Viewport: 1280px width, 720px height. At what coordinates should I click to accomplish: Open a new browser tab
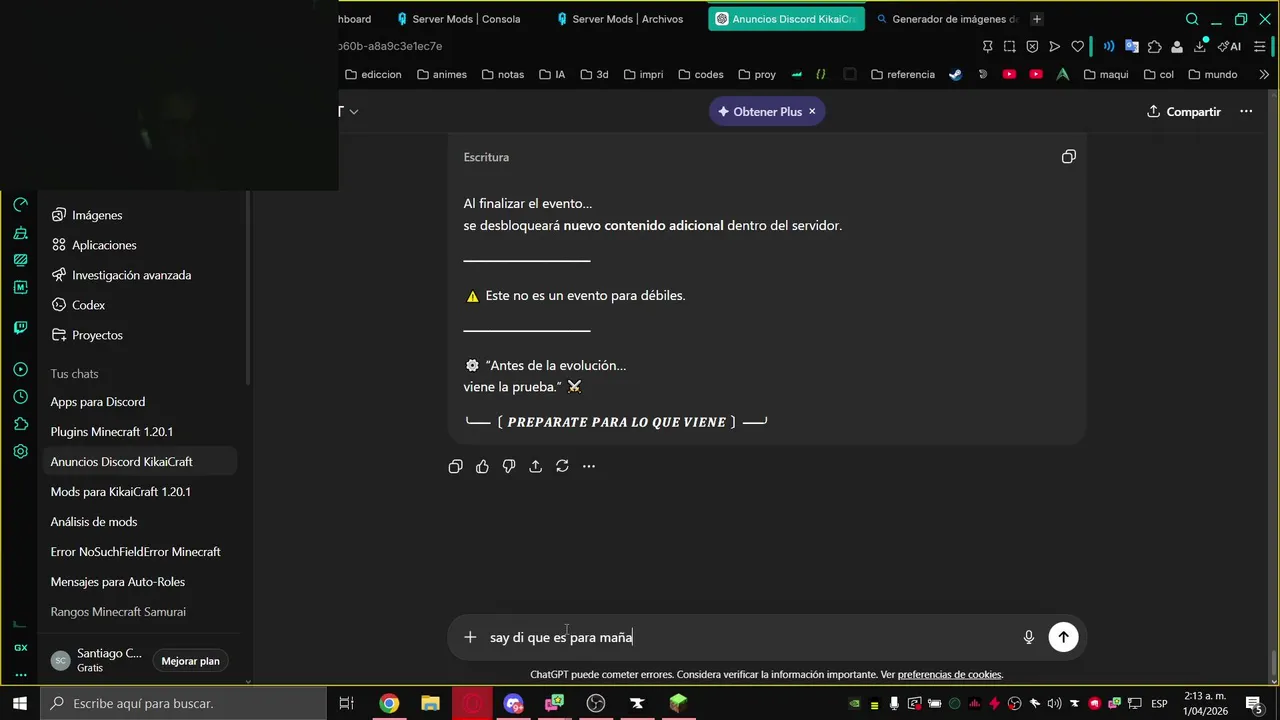pos(1037,19)
